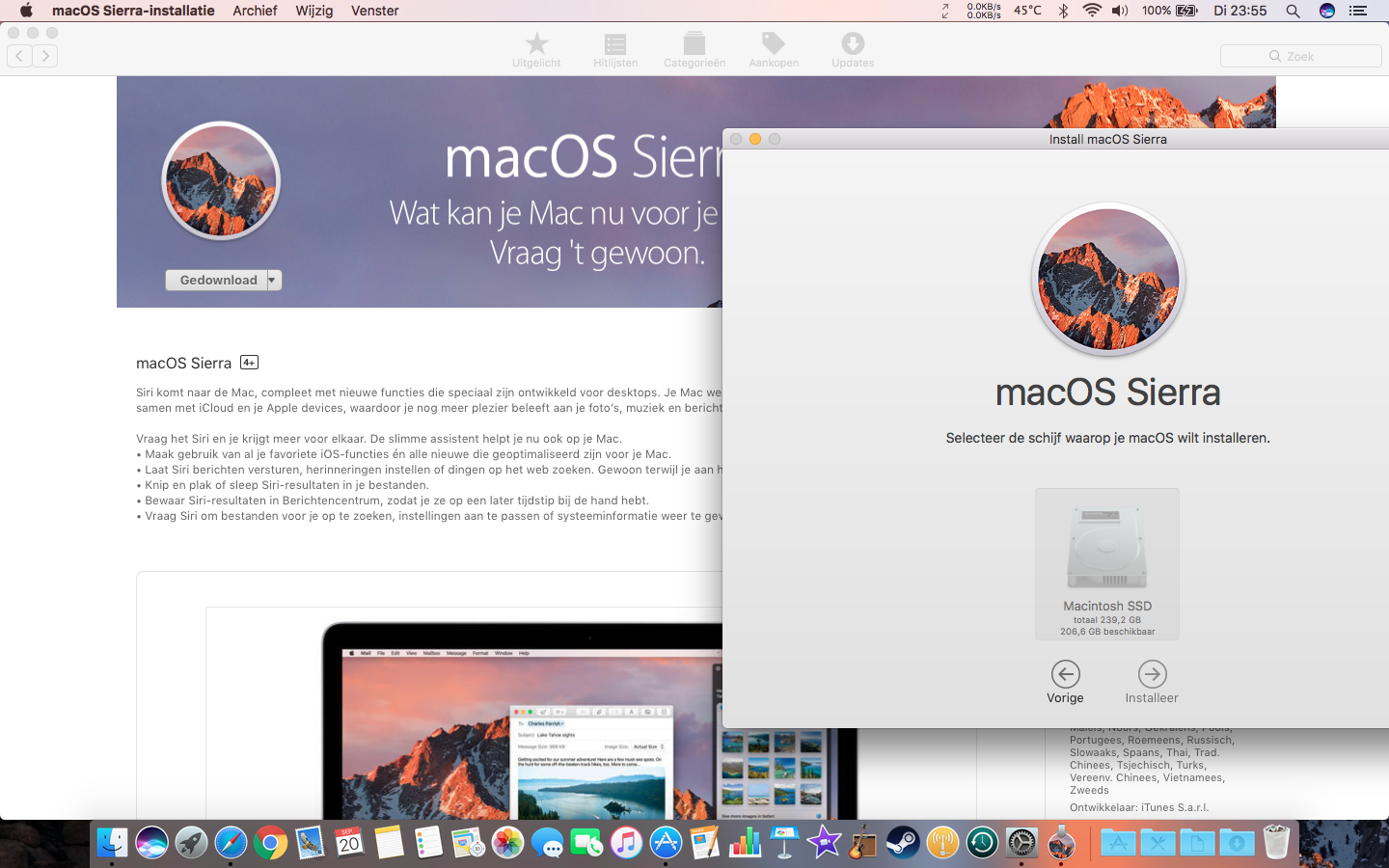The height and width of the screenshot is (868, 1389).
Task: Go back in App Store window
Action: coord(19,56)
